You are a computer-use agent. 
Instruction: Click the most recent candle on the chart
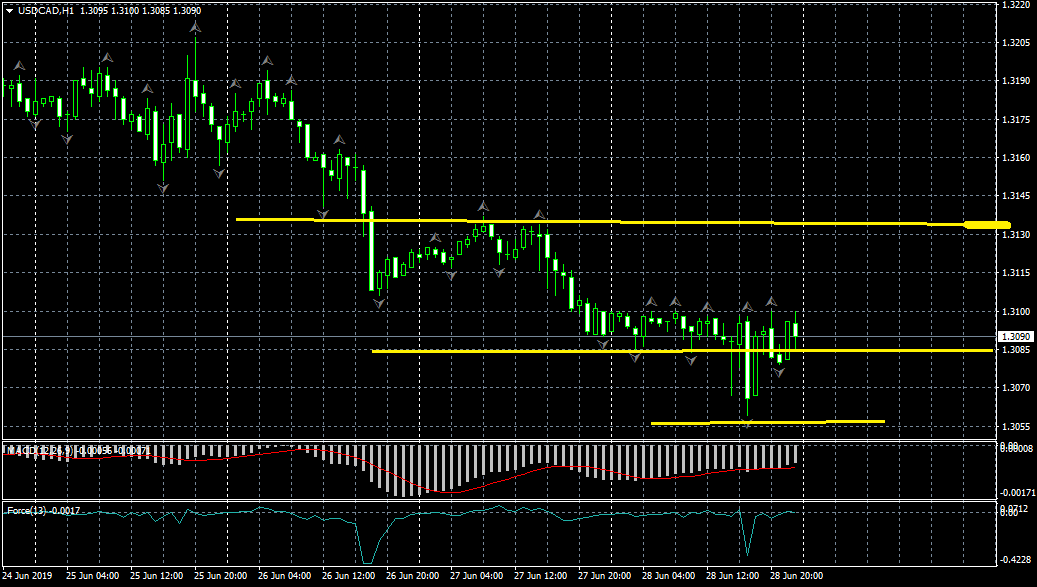pos(795,328)
